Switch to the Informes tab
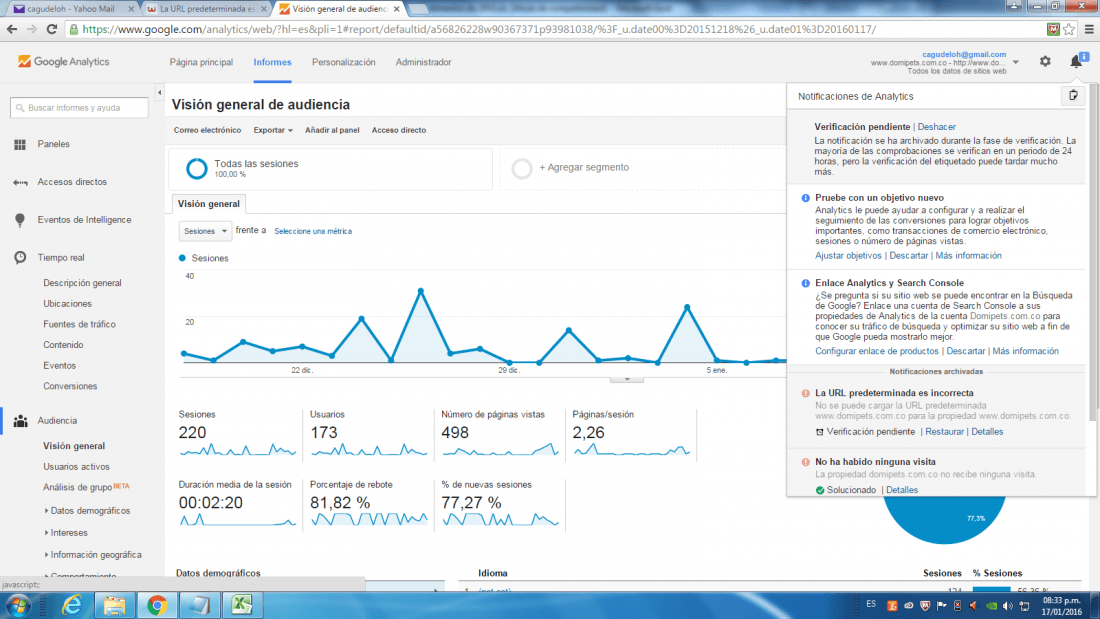 click(x=272, y=62)
